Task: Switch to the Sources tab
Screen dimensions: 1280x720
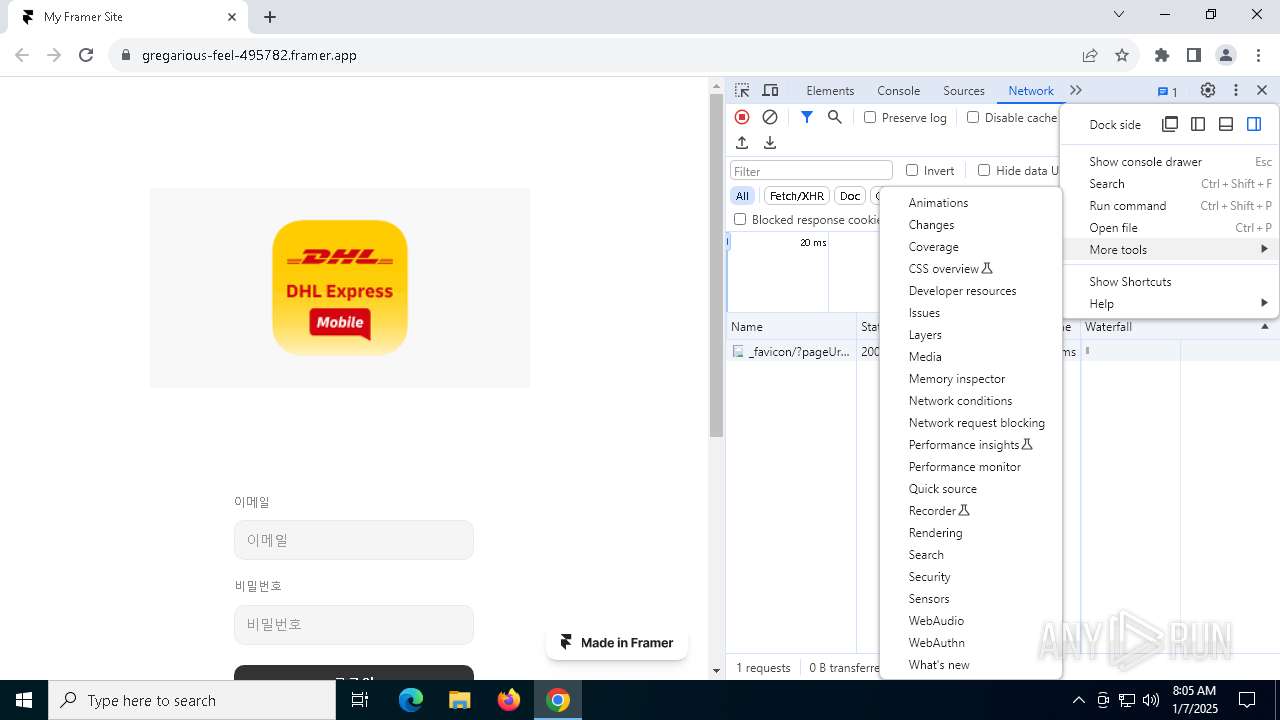Action: coord(964,90)
